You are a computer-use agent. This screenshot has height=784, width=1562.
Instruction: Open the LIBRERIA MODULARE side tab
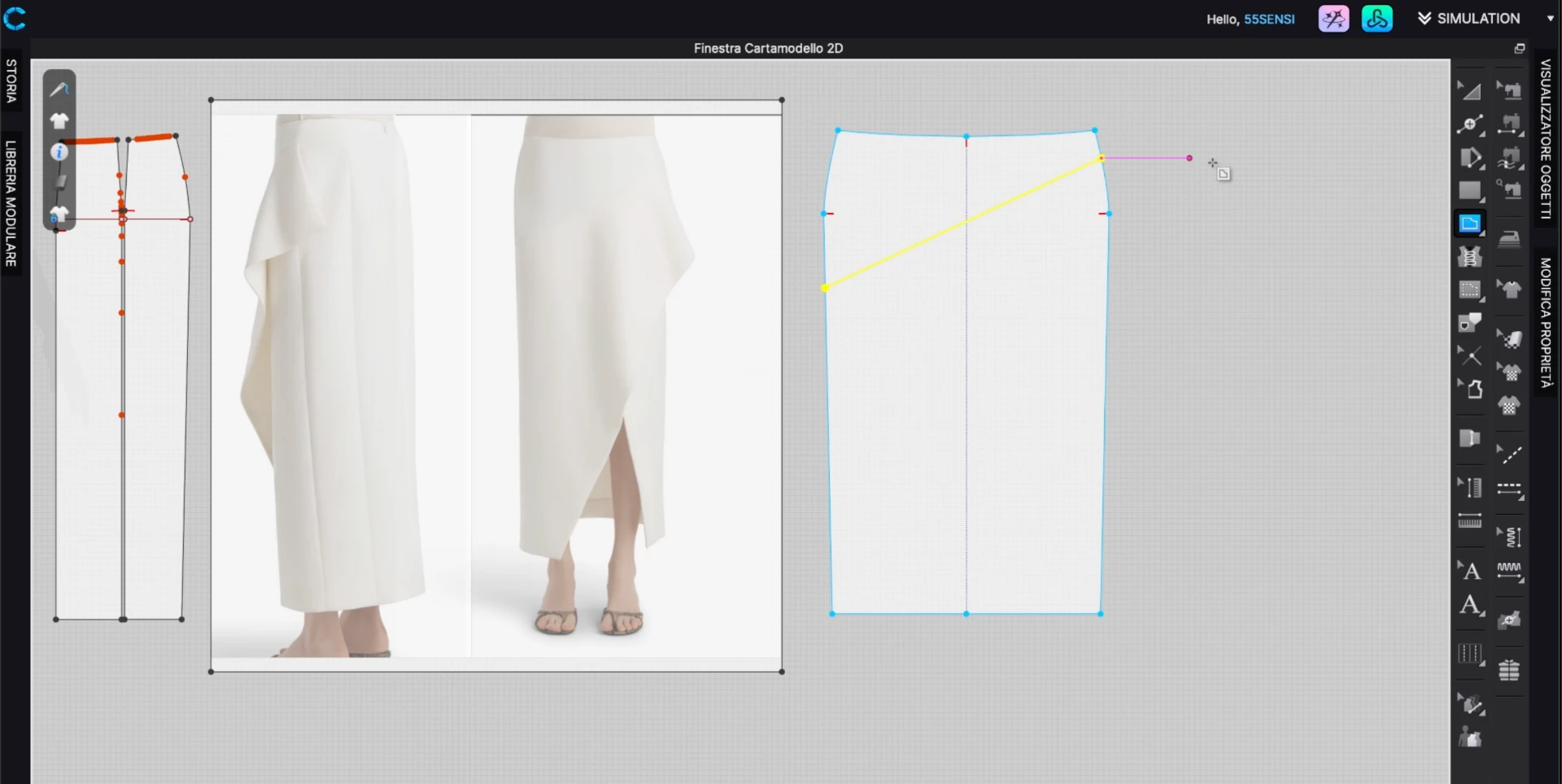11,203
